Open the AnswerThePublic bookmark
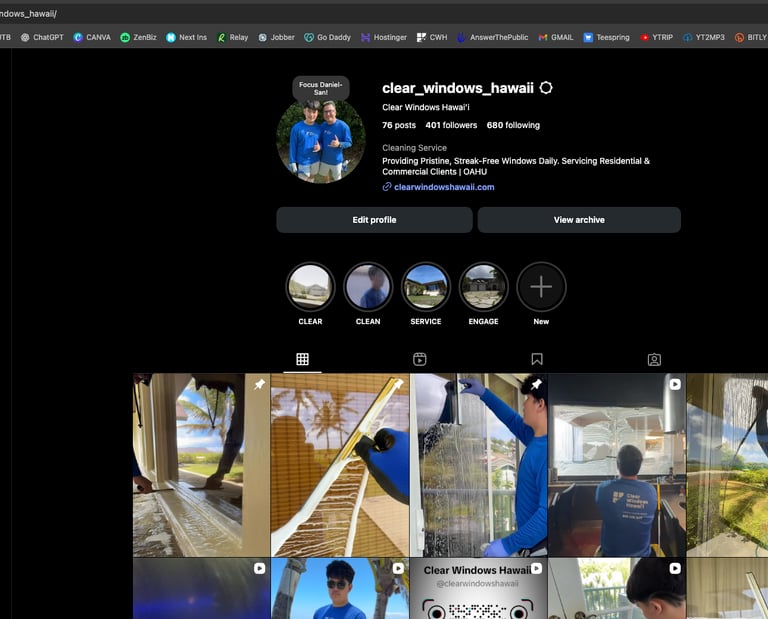768x619 pixels. (x=493, y=37)
